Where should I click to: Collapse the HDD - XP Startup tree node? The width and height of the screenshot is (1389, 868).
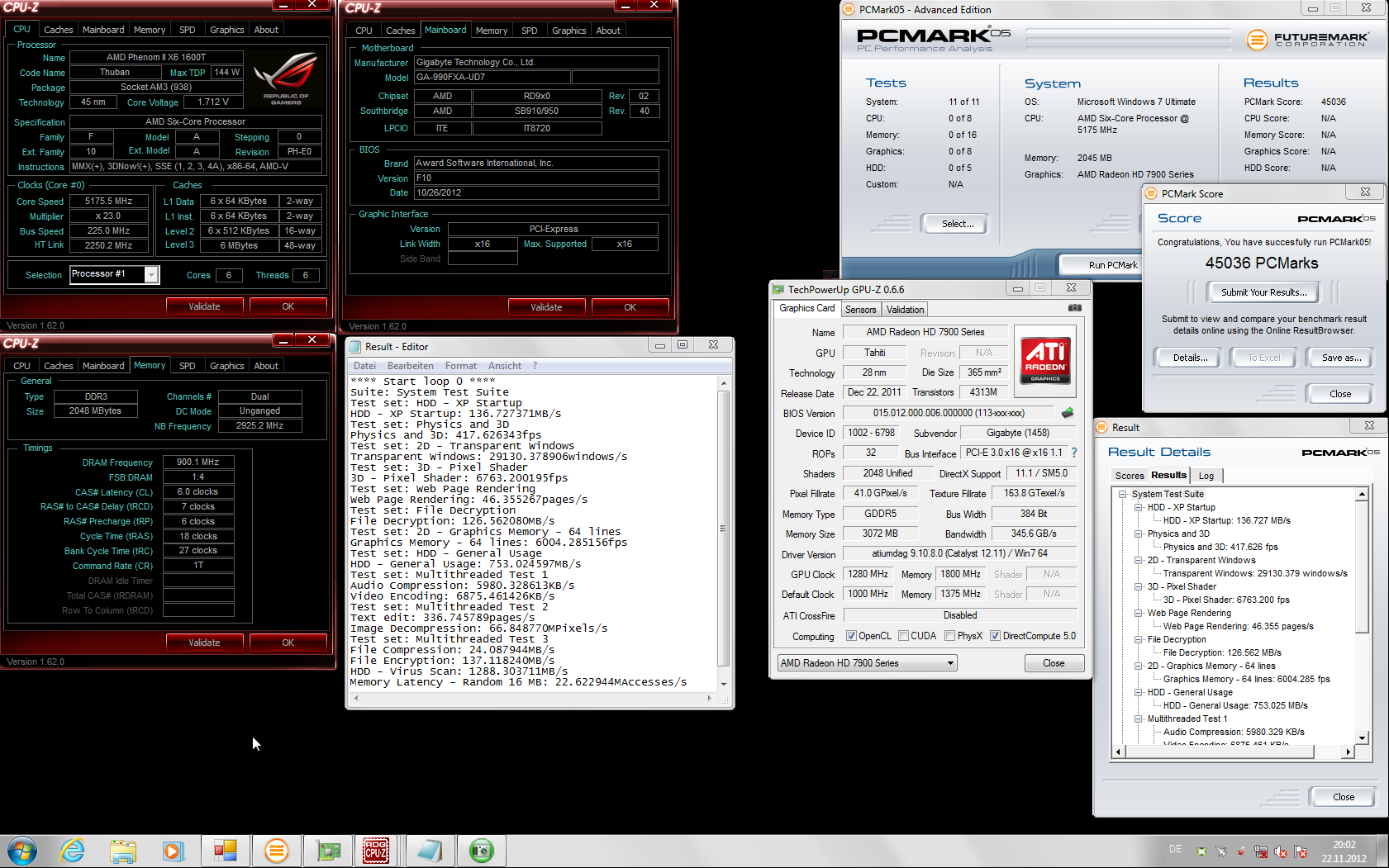coord(1139,507)
